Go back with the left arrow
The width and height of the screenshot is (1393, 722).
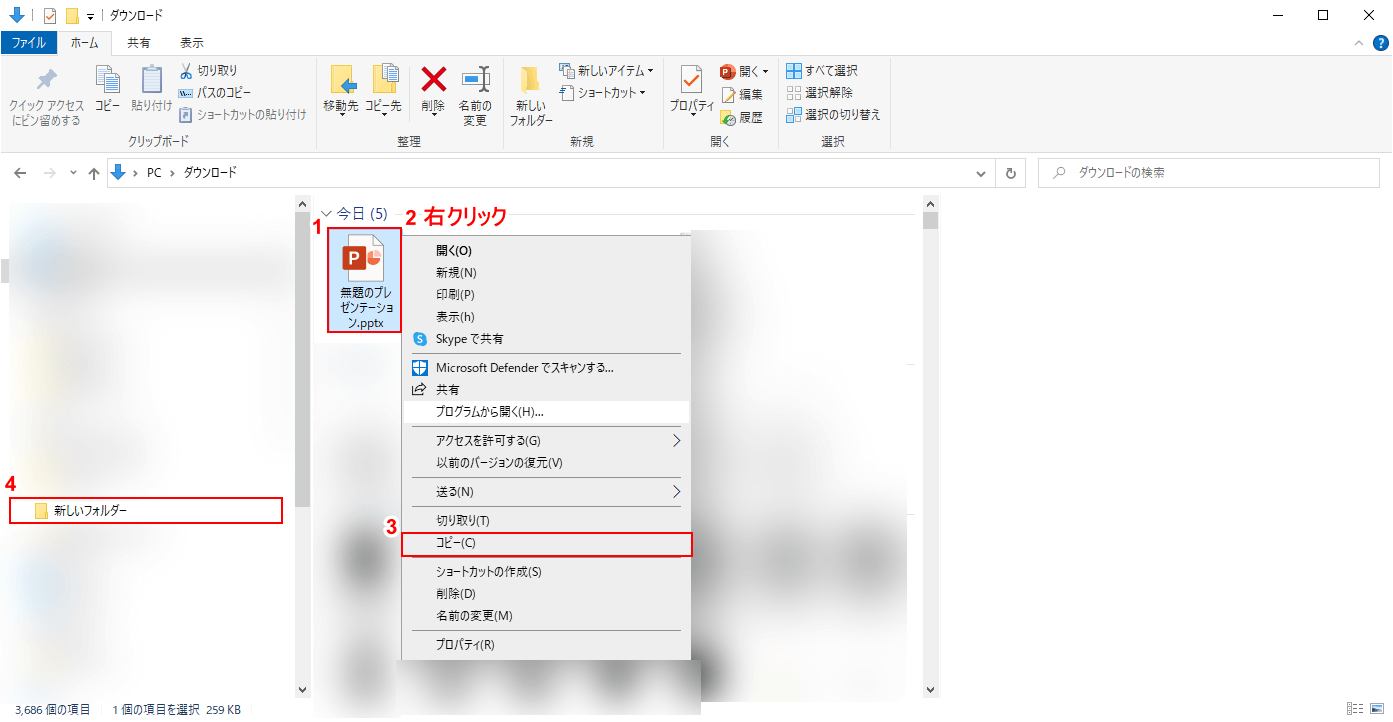(x=21, y=173)
